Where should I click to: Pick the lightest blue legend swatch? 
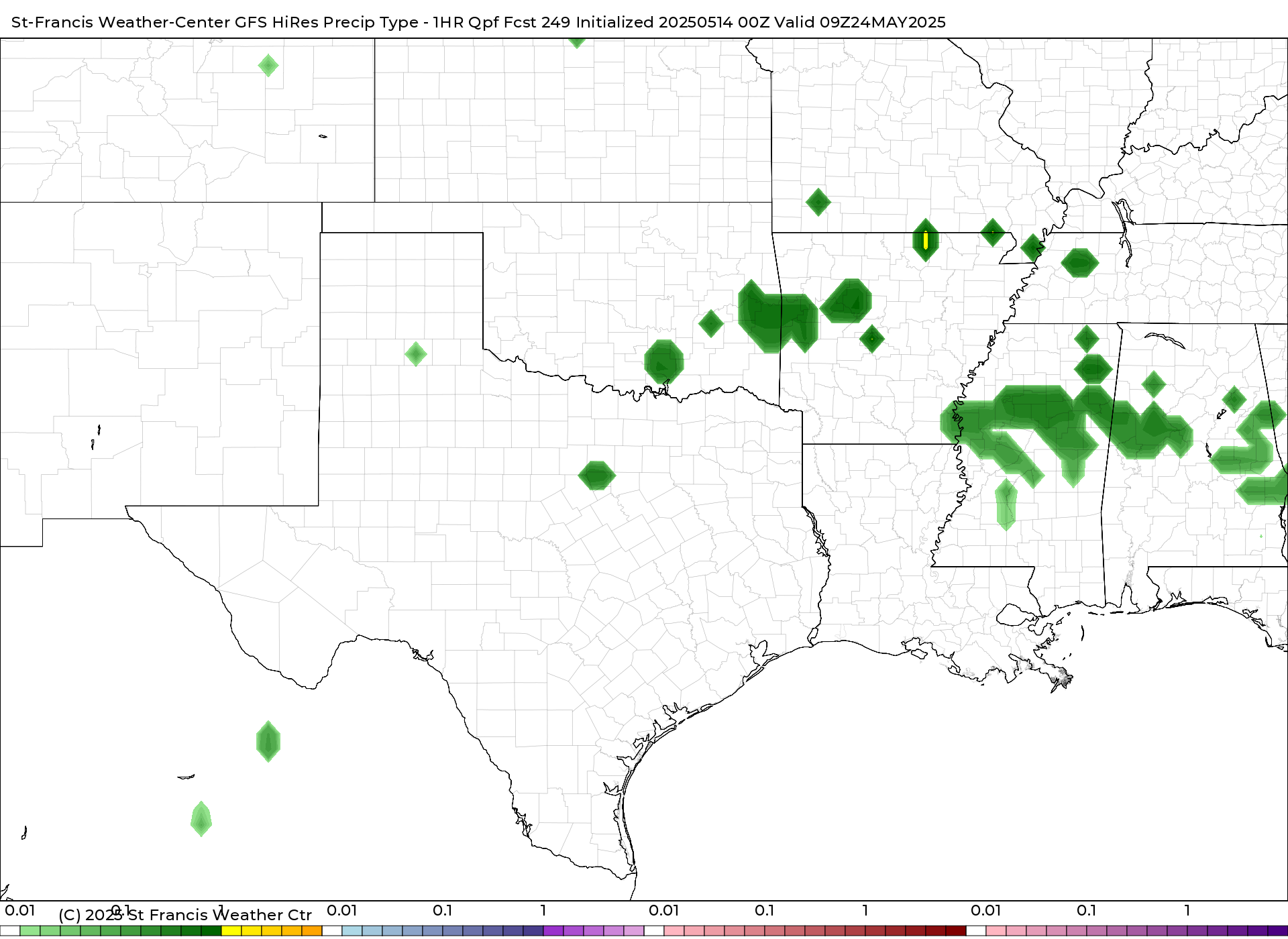click(x=352, y=931)
